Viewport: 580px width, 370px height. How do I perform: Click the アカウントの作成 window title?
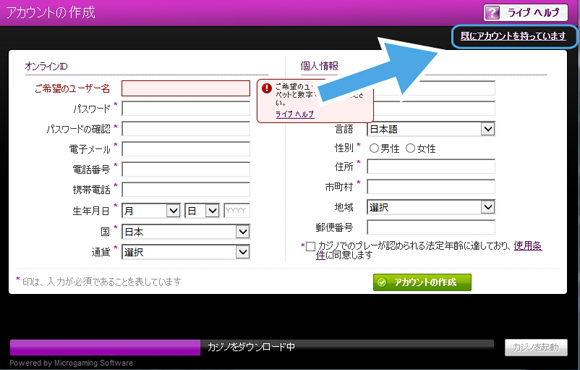click(x=51, y=13)
